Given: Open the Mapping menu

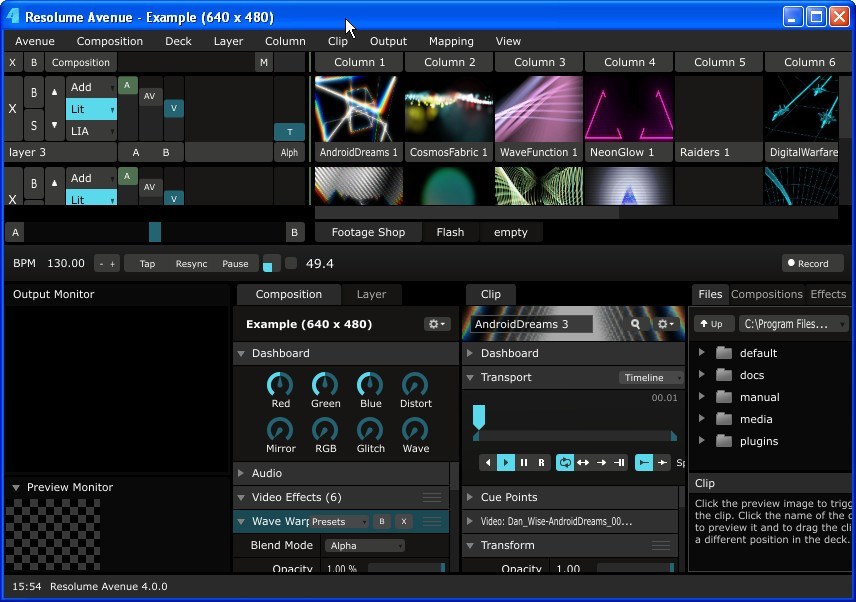Looking at the screenshot, I should 451,41.
